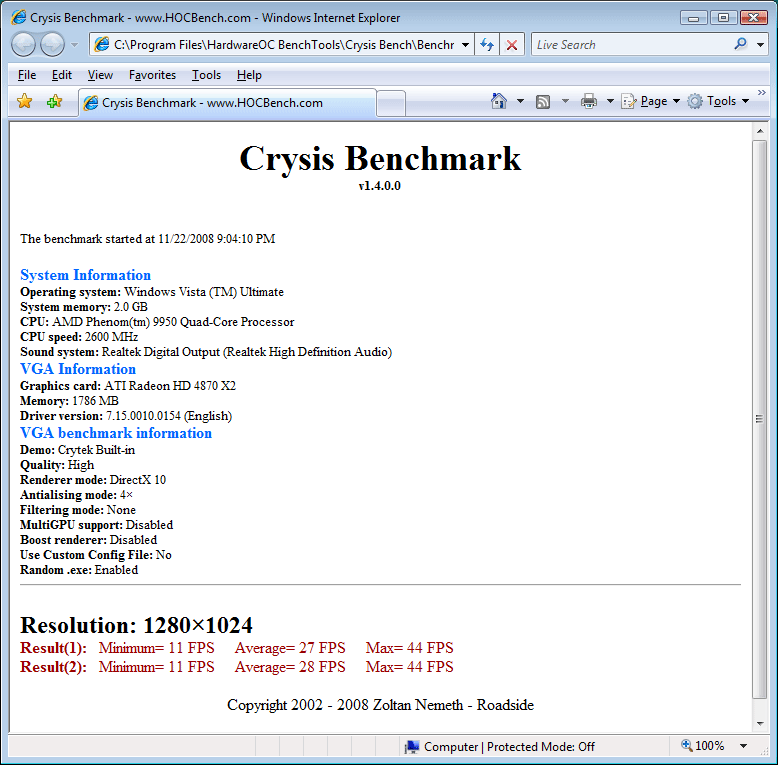Click the System Information heading
This screenshot has width=778, height=765.
85,275
